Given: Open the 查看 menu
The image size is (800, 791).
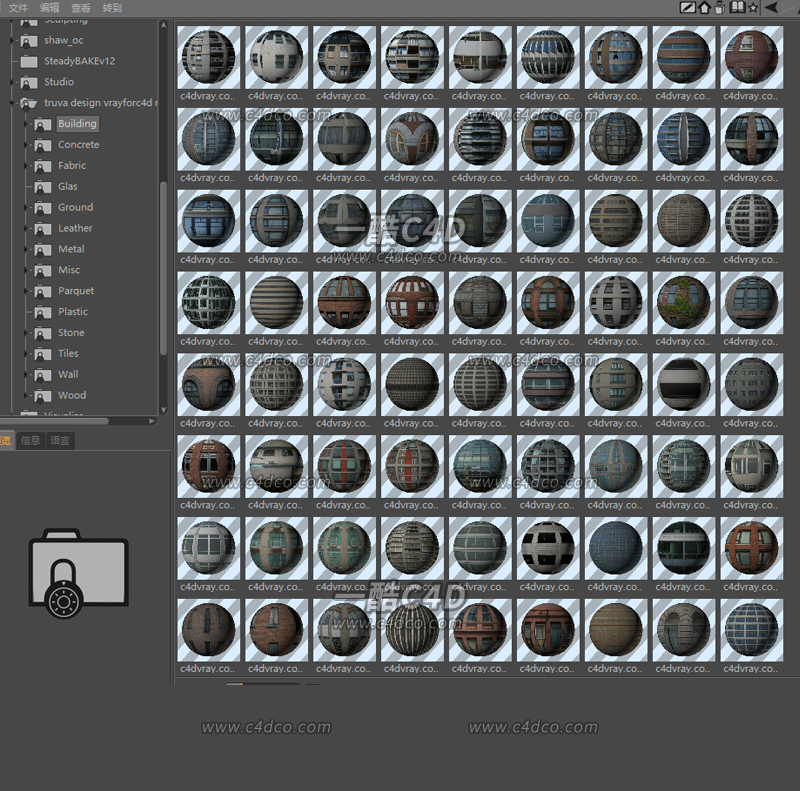Looking at the screenshot, I should 81,8.
